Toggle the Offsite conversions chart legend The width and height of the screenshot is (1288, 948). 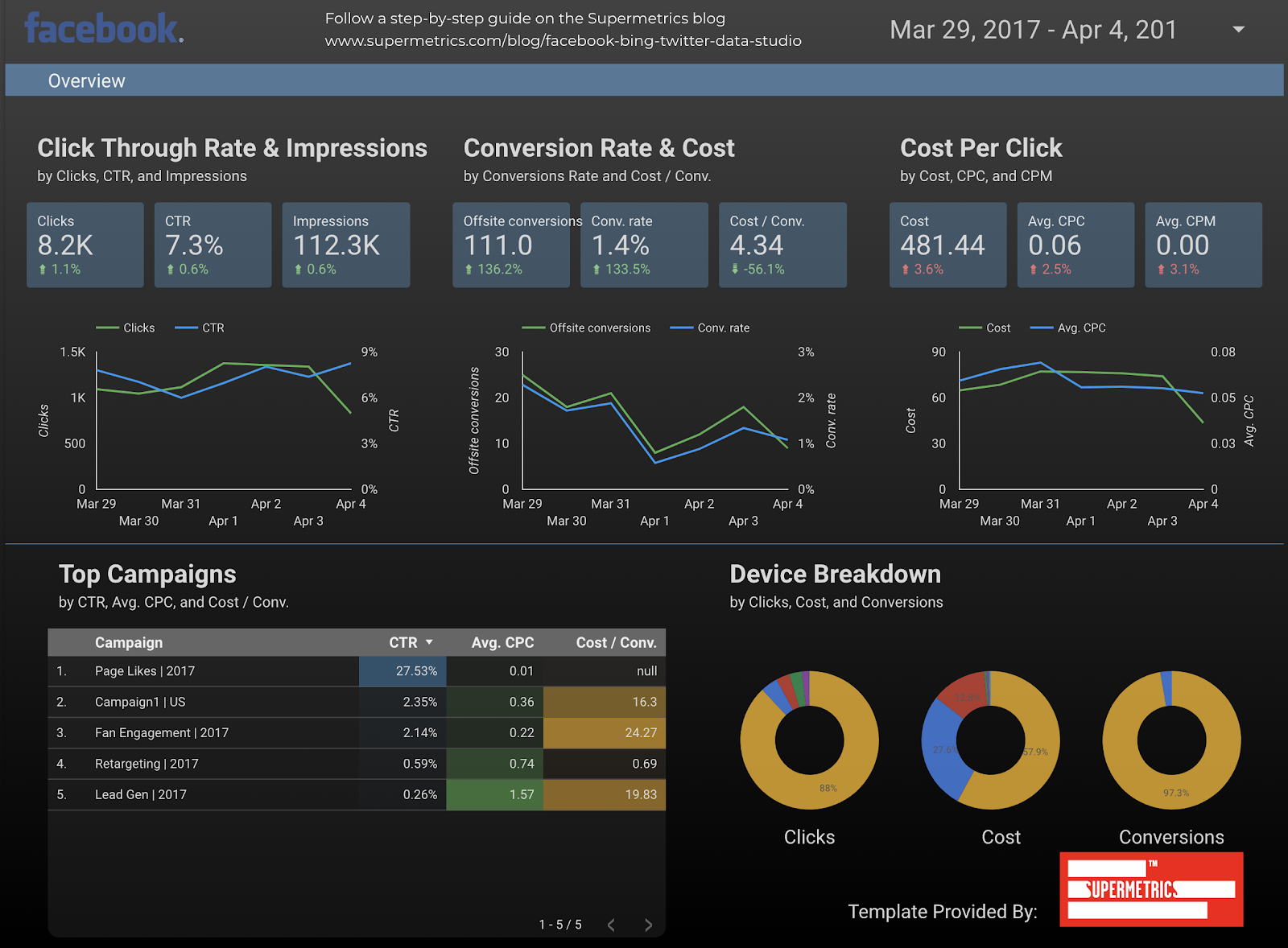tap(586, 328)
